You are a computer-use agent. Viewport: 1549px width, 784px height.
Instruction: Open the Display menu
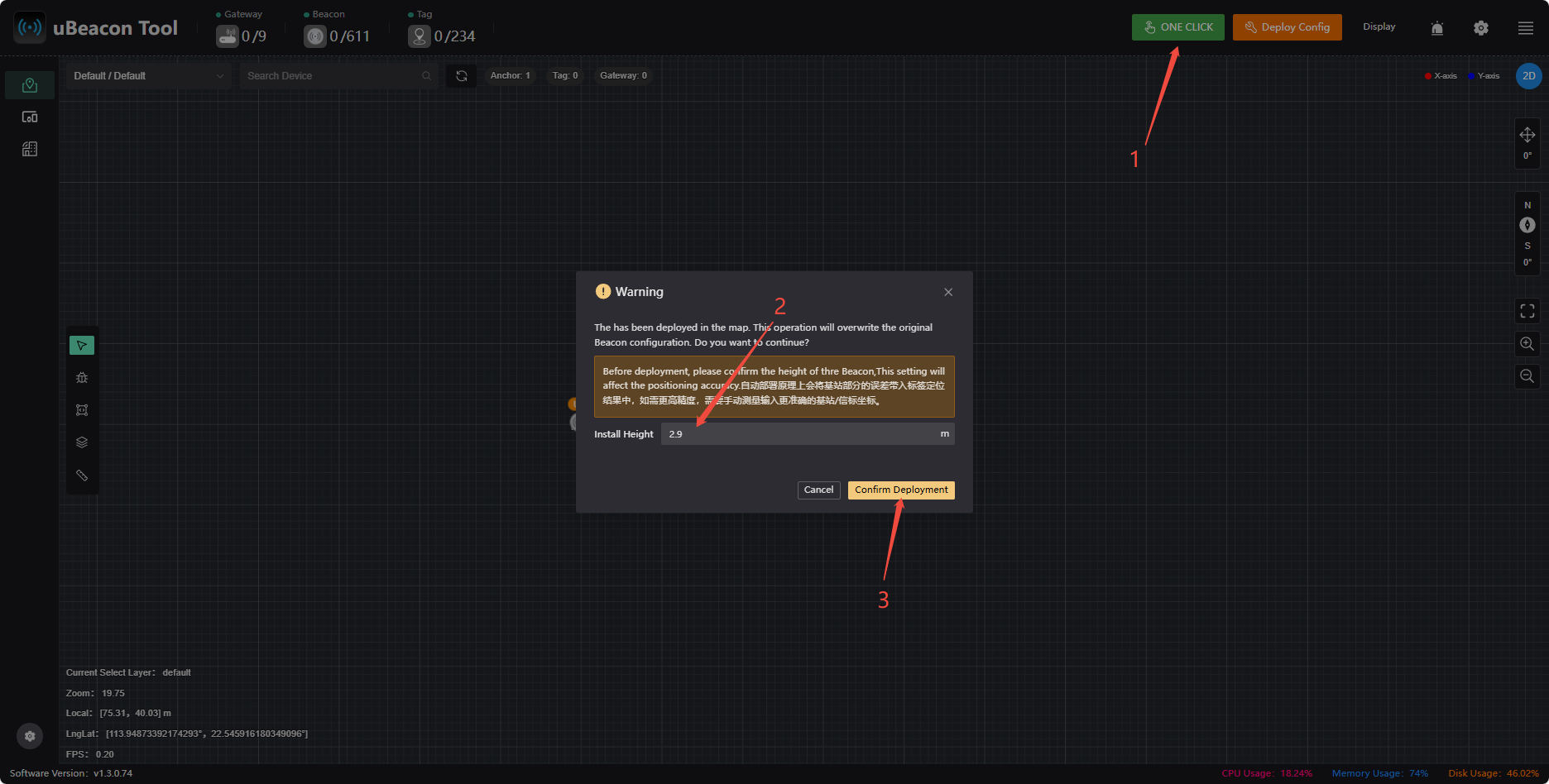(1379, 27)
